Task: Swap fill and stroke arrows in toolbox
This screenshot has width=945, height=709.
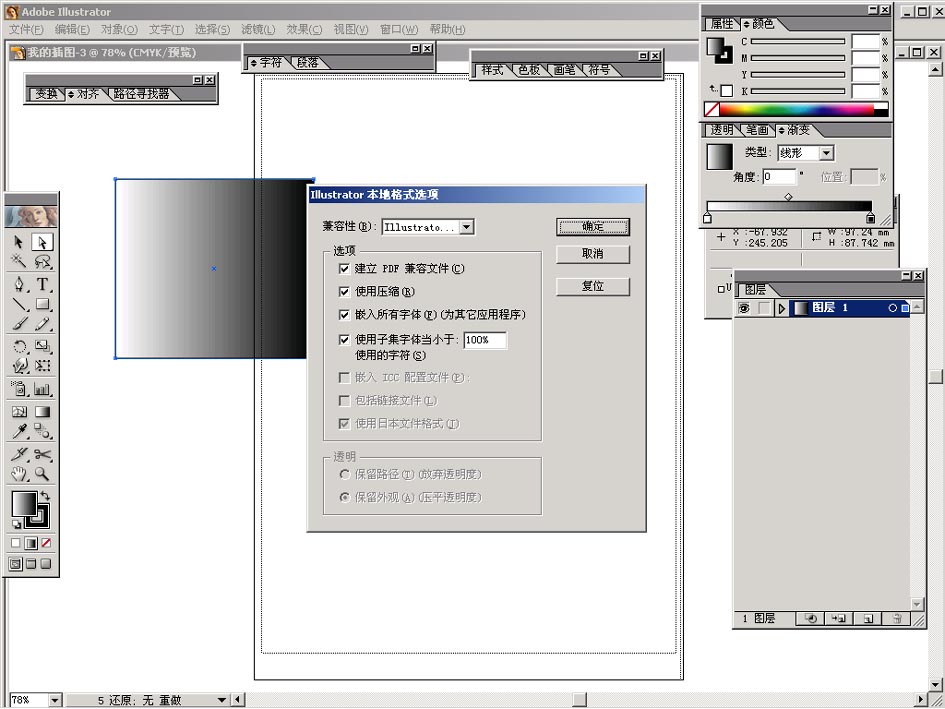Action: point(45,496)
